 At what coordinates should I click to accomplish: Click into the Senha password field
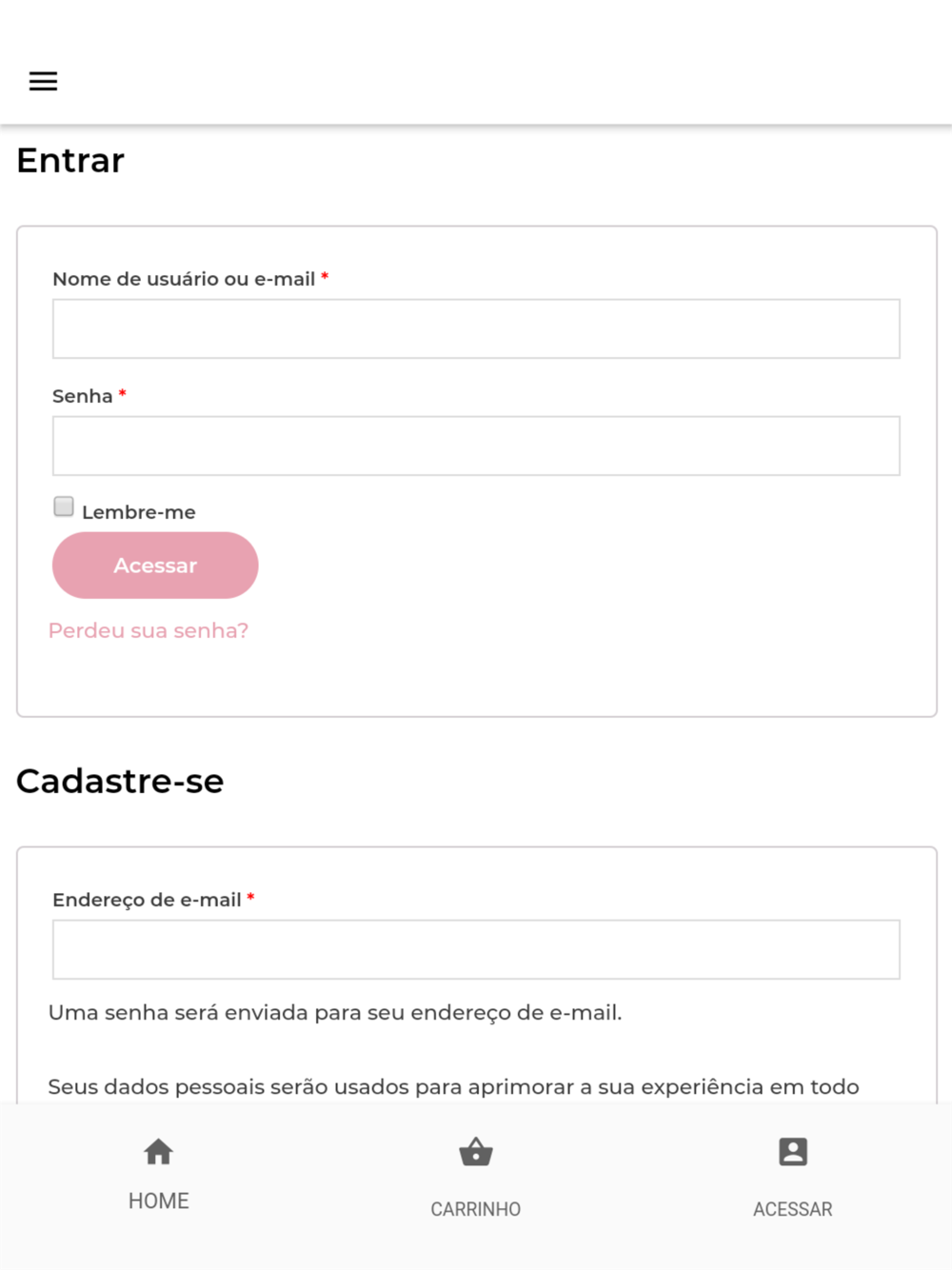476,446
